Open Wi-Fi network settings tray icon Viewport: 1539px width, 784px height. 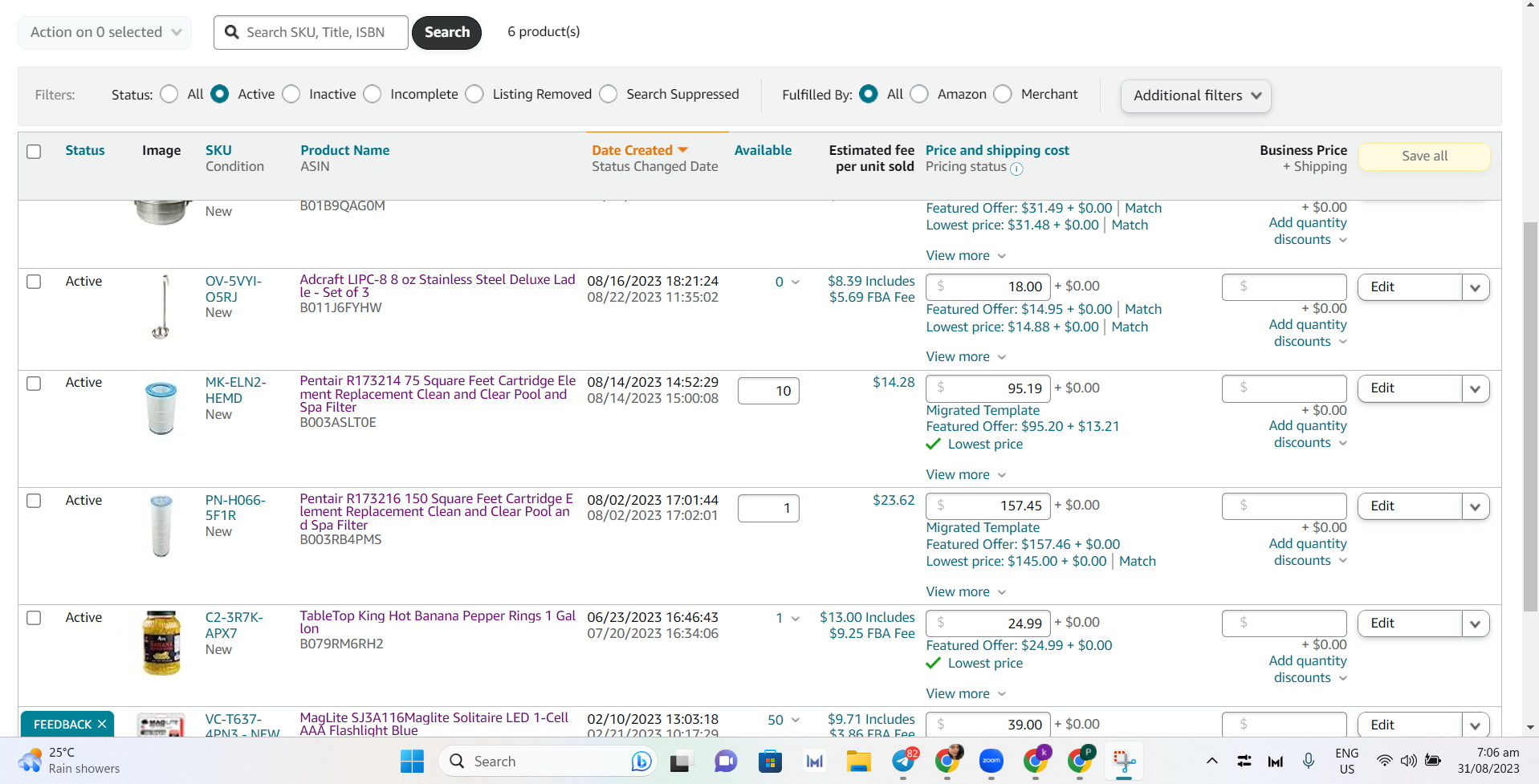[x=1384, y=761]
